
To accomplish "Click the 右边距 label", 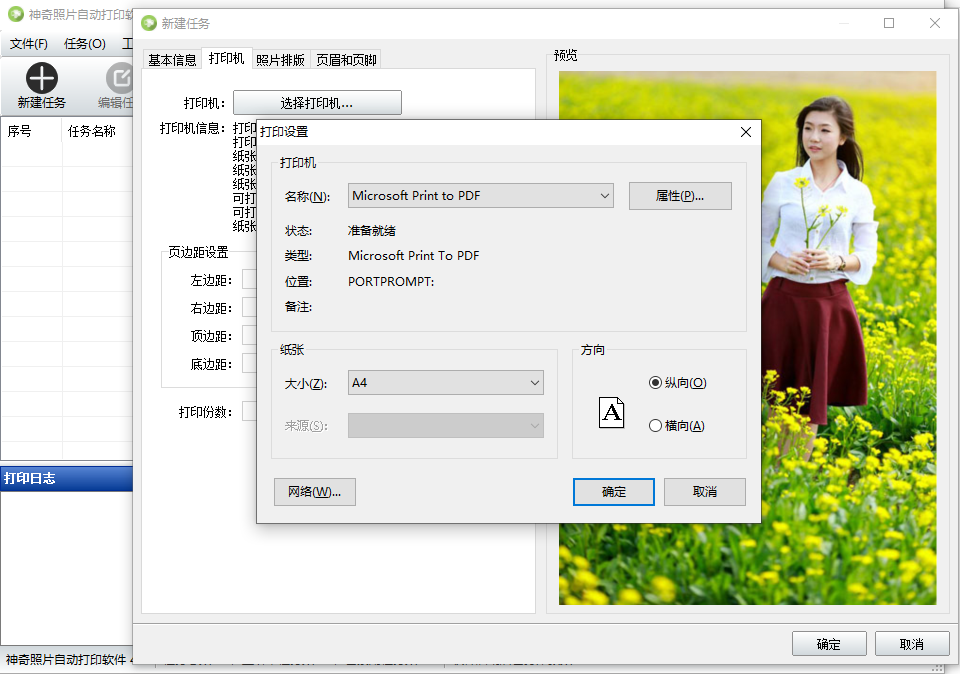I will (x=211, y=308).
